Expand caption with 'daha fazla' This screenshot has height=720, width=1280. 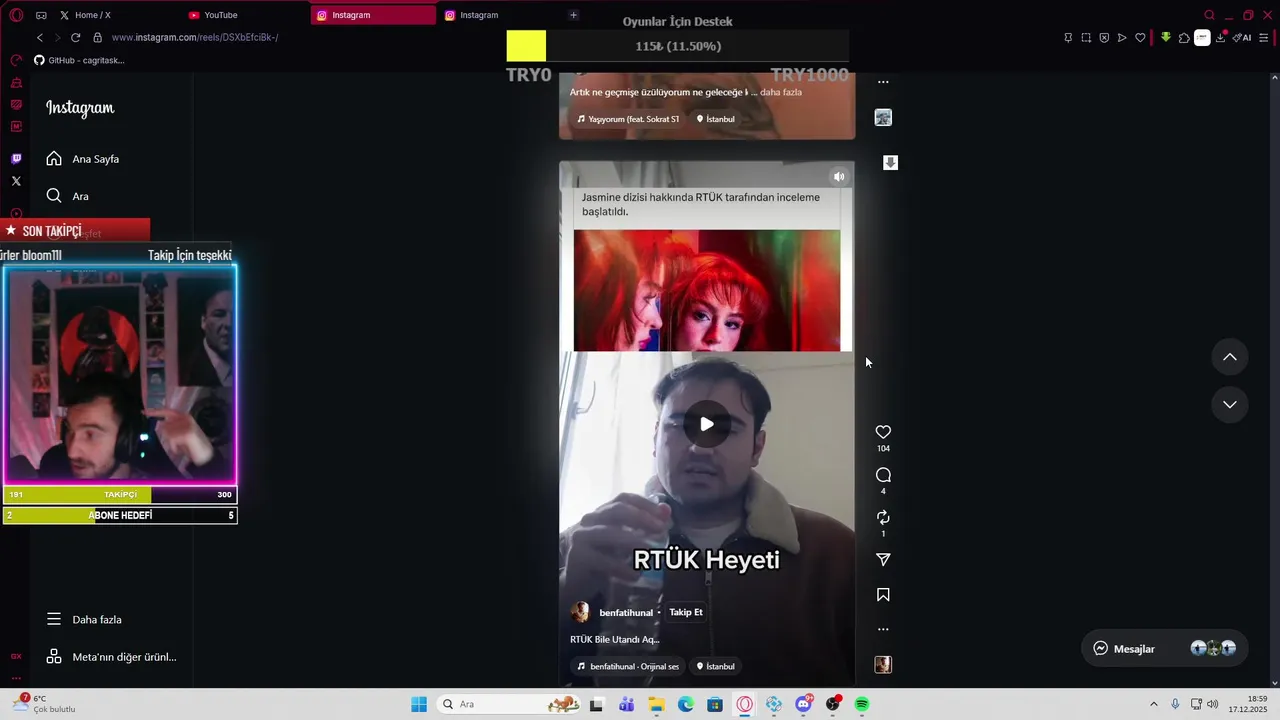click(x=781, y=92)
